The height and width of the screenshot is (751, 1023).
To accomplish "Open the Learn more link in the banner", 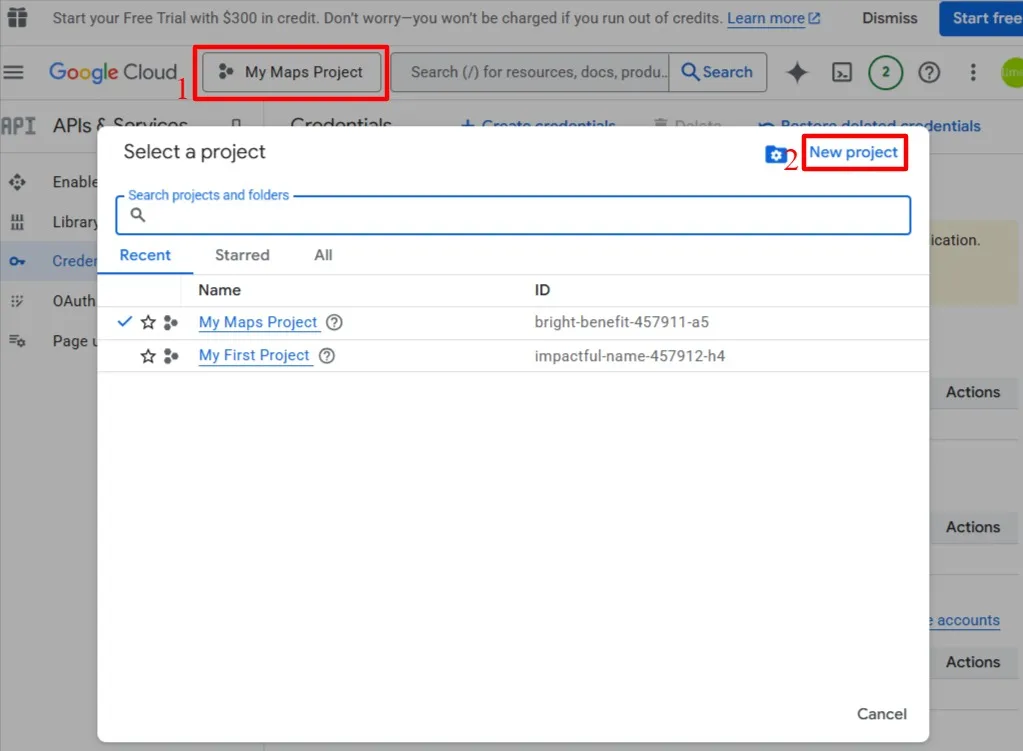I will coord(774,18).
